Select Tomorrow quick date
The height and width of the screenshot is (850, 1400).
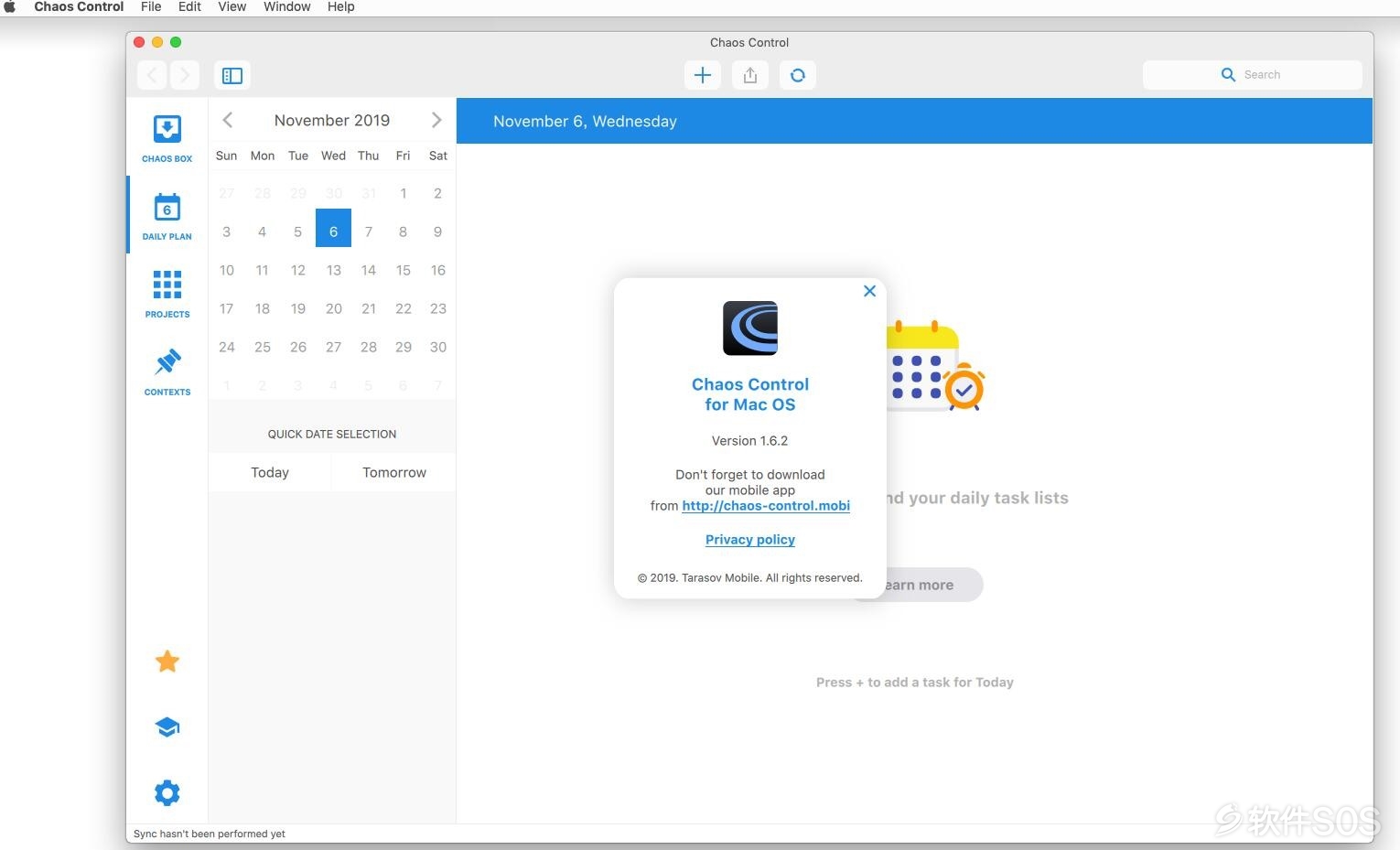point(394,472)
